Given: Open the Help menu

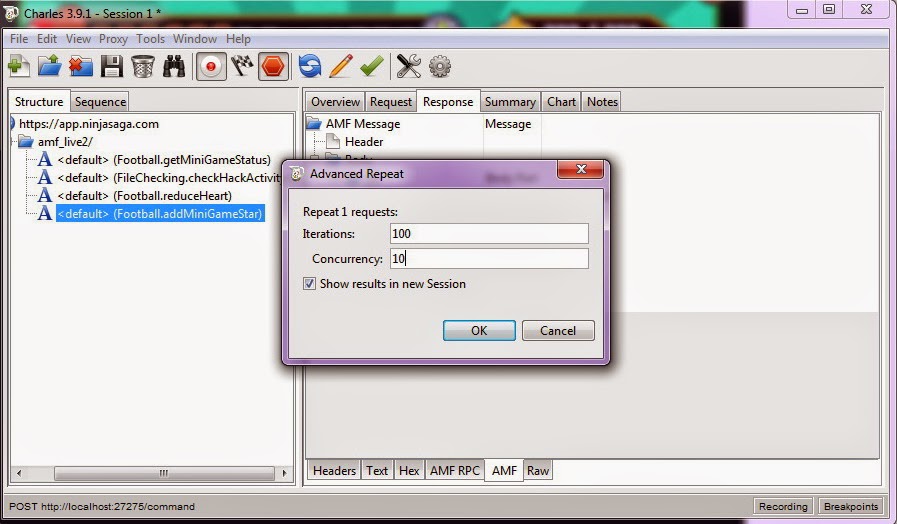Looking at the screenshot, I should [238, 39].
